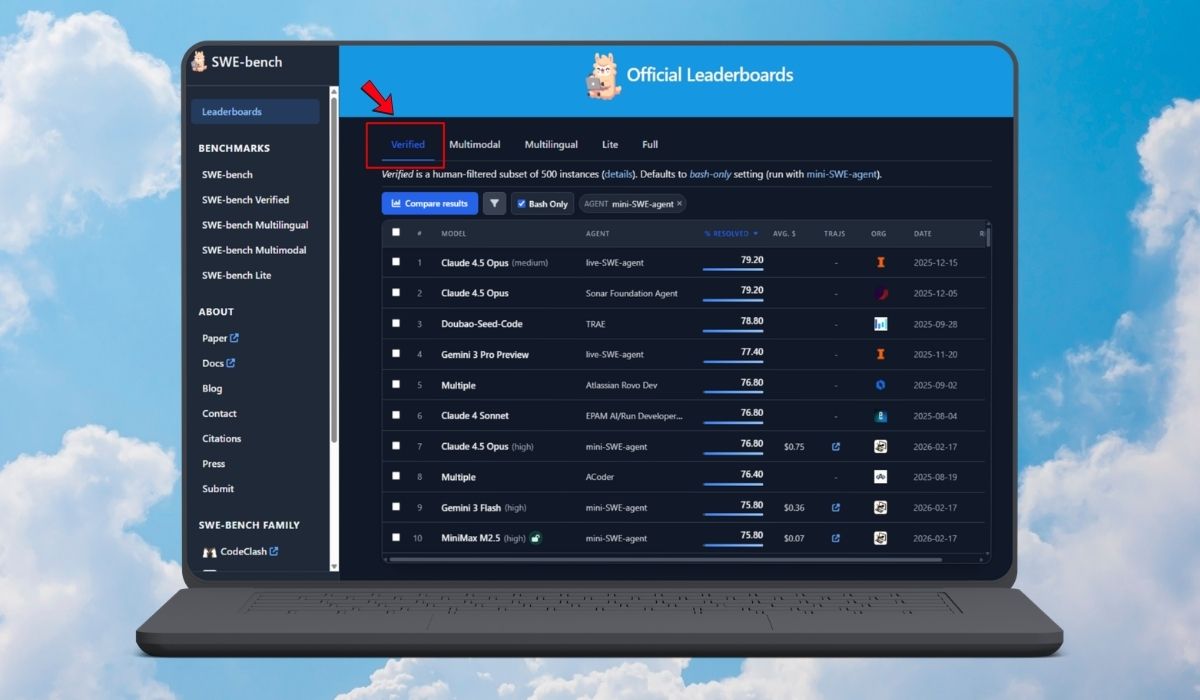Click EPAM org logo in Claude 4 Sonnet row

coord(880,416)
